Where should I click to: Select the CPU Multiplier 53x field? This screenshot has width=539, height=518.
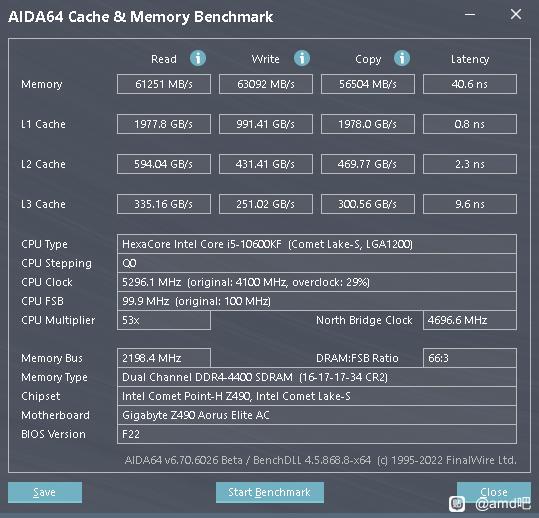click(164, 320)
